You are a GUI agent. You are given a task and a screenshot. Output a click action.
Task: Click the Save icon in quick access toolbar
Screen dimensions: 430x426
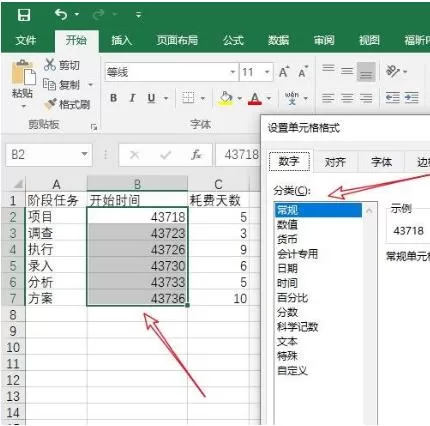pyautogui.click(x=24, y=15)
